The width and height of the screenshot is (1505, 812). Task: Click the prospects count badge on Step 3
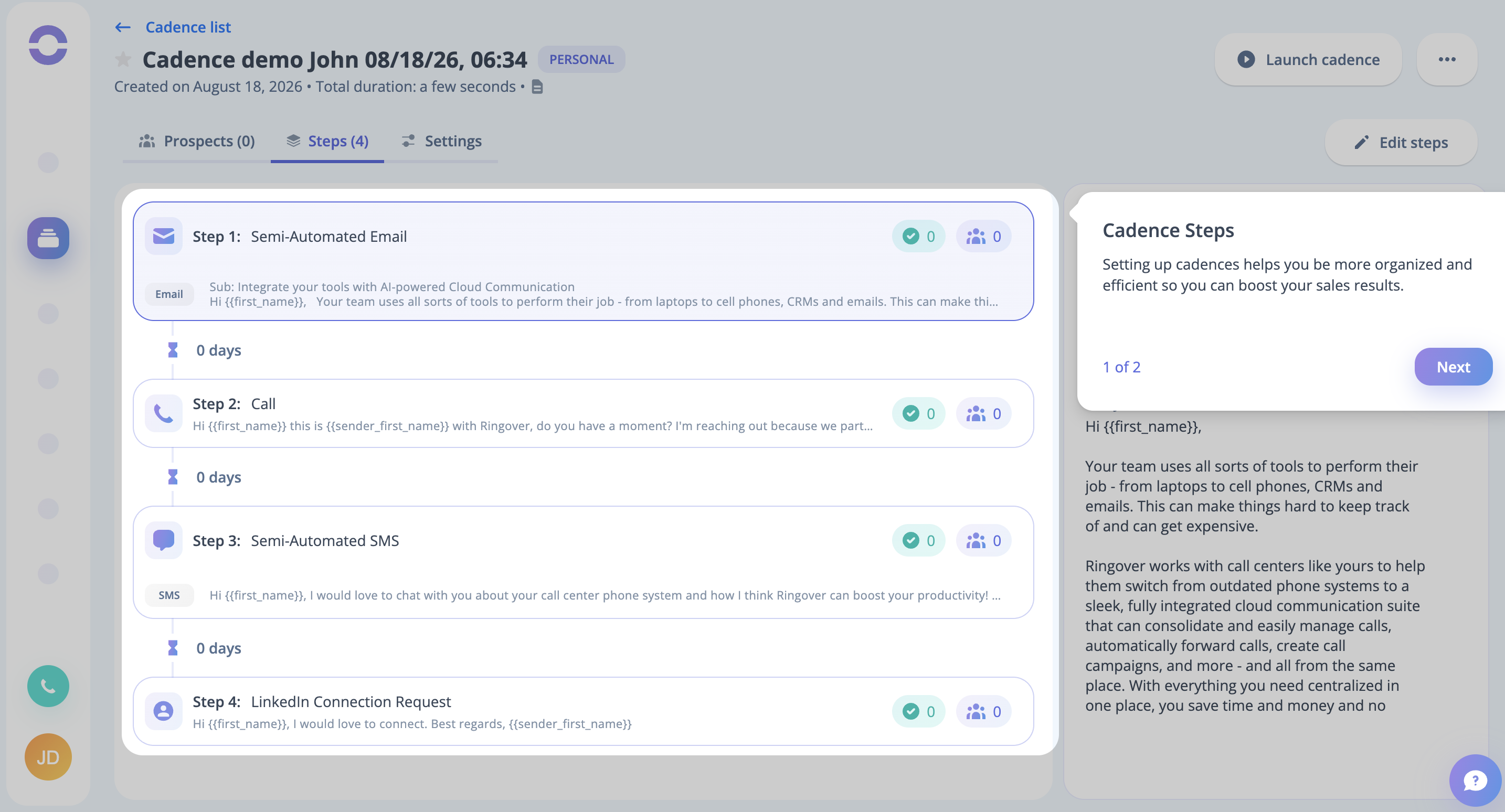pyautogui.click(x=984, y=540)
